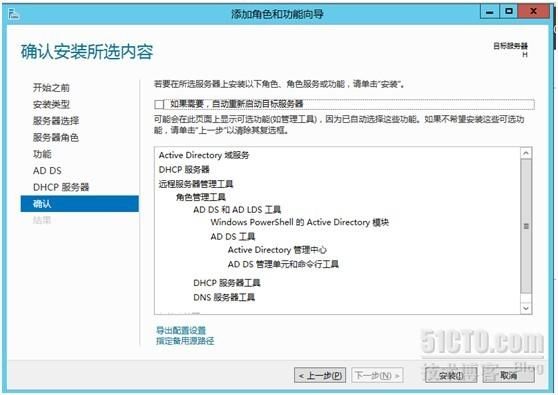Viewport: 558px width, 395px height.
Task: Select DHCP 服务器工具 entry
Action: pyautogui.click(x=227, y=283)
